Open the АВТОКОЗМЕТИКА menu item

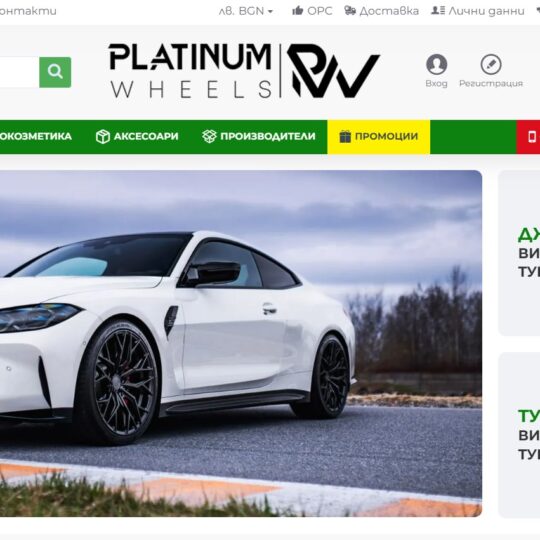point(36,136)
